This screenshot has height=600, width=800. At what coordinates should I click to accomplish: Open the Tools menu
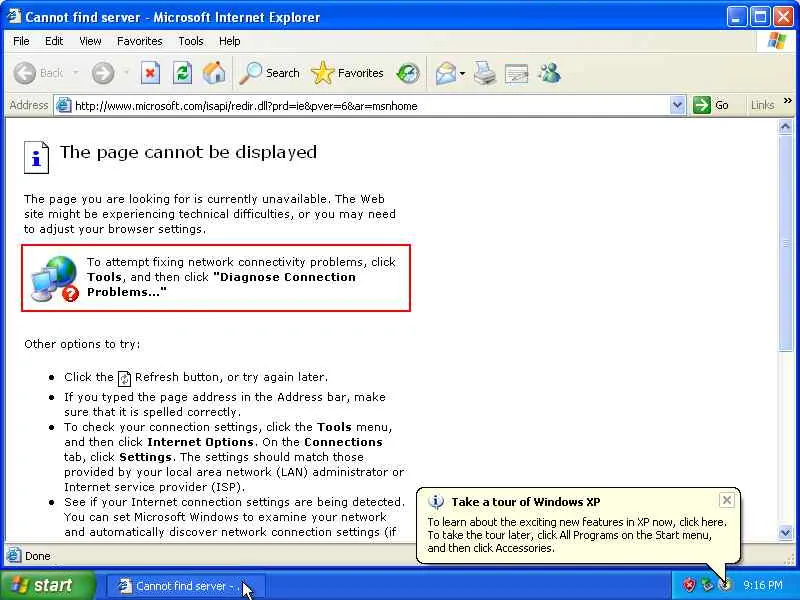point(191,41)
